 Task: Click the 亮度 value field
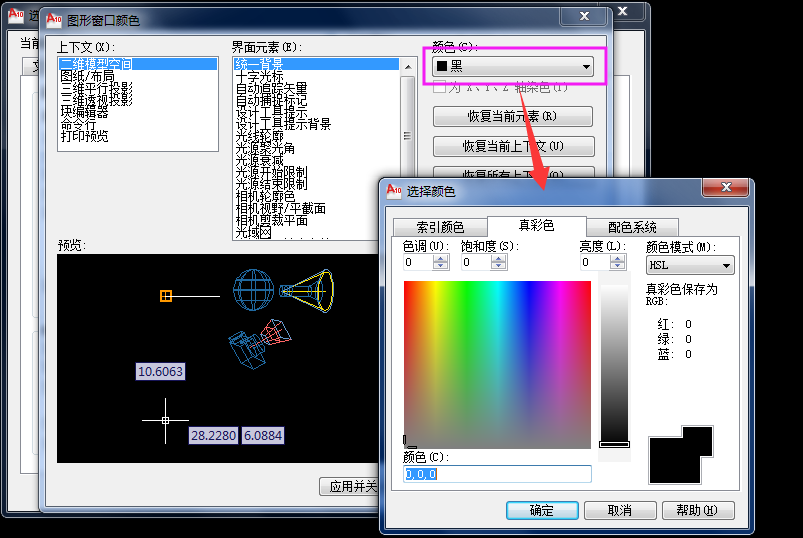[x=595, y=262]
